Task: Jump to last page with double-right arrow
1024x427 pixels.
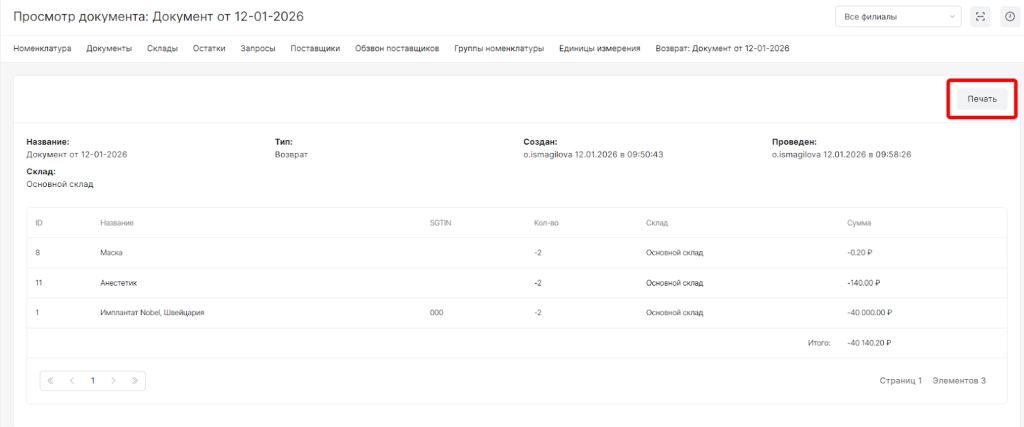Action: (135, 381)
